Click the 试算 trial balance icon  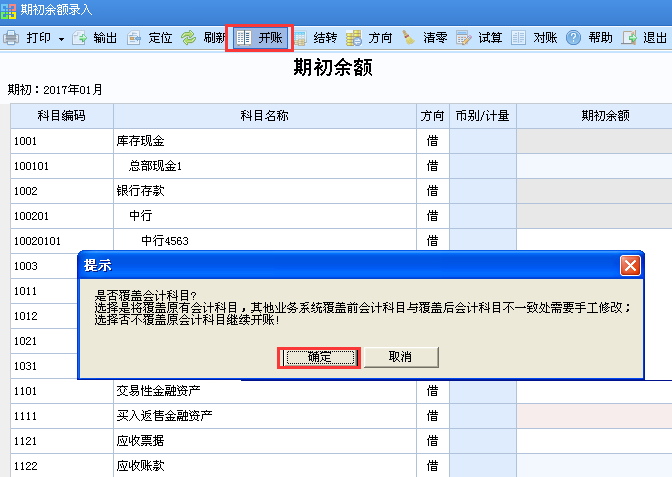tap(464, 38)
